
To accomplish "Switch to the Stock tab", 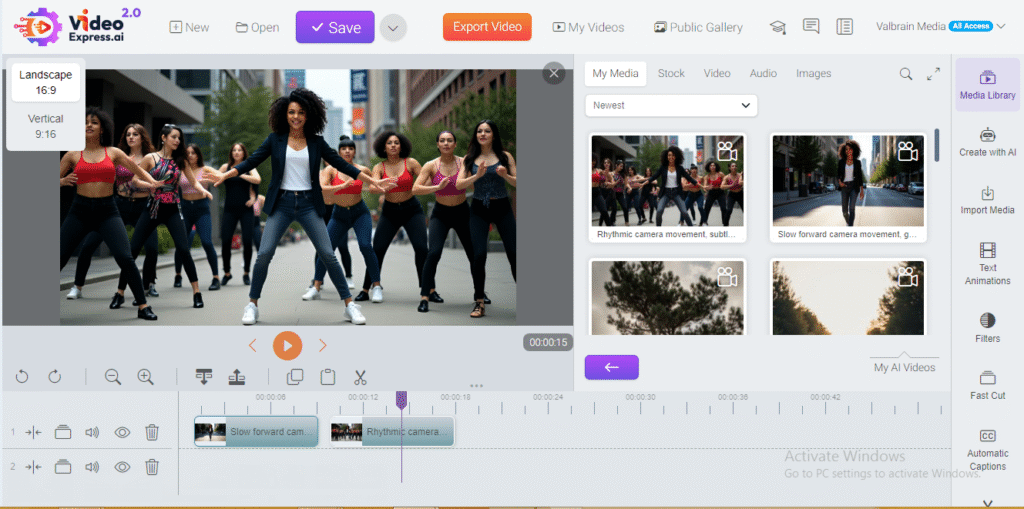I will [x=671, y=74].
